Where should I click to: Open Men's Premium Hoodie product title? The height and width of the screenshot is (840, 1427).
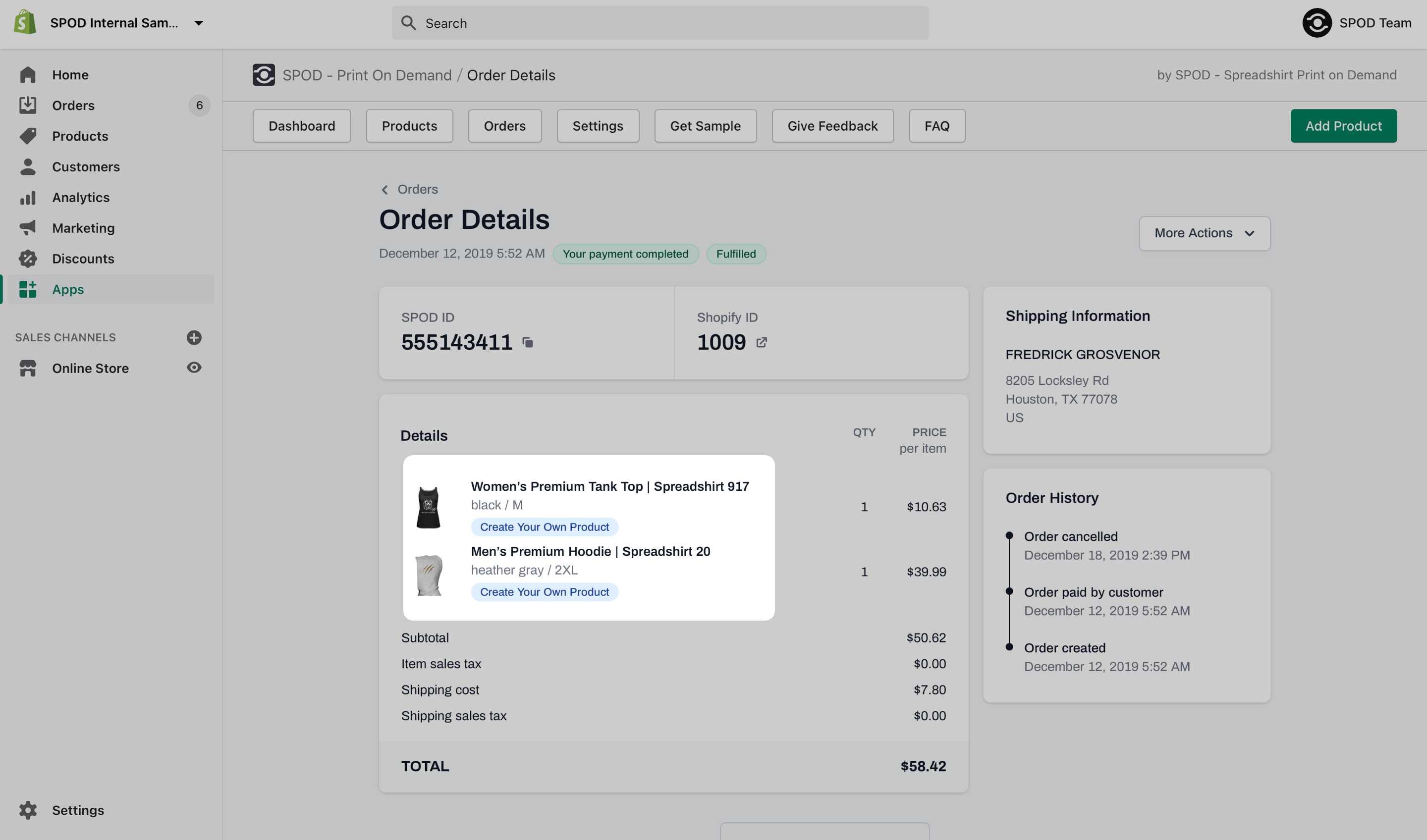click(x=591, y=551)
